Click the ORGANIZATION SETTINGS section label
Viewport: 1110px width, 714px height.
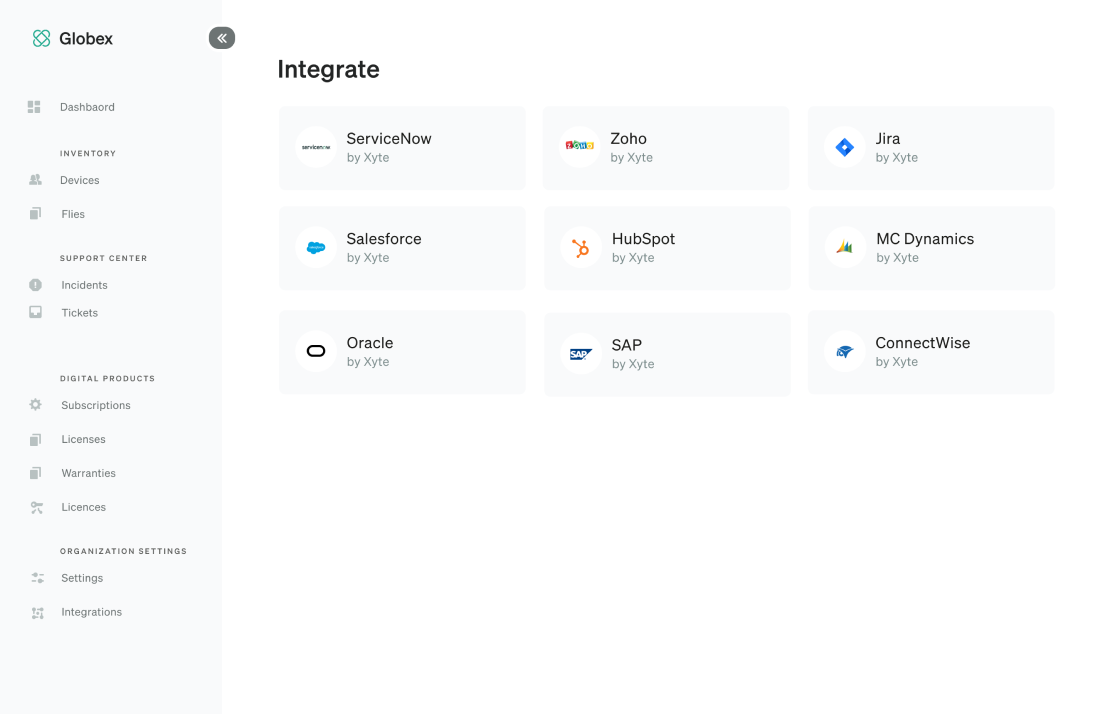pyautogui.click(x=123, y=551)
